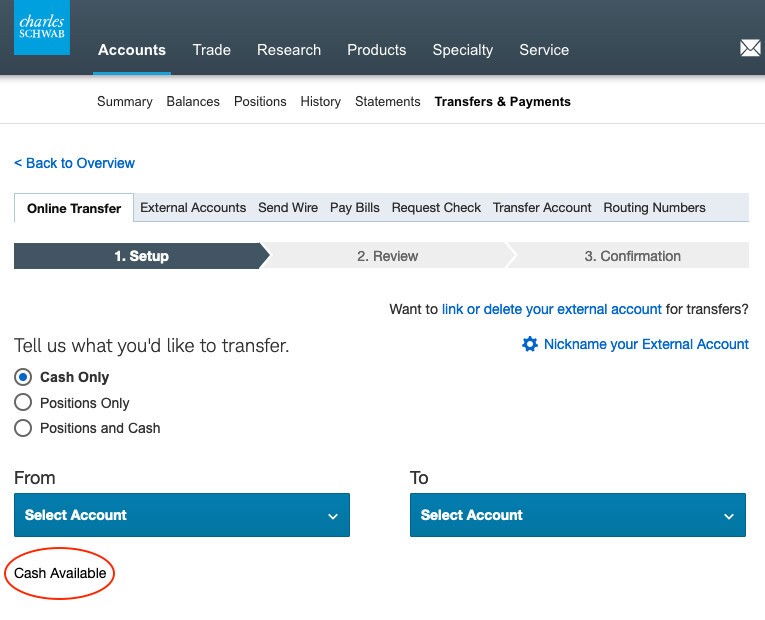The width and height of the screenshot is (765, 620).
Task: Click the gear icon beside Nickname External Account
Action: point(530,344)
